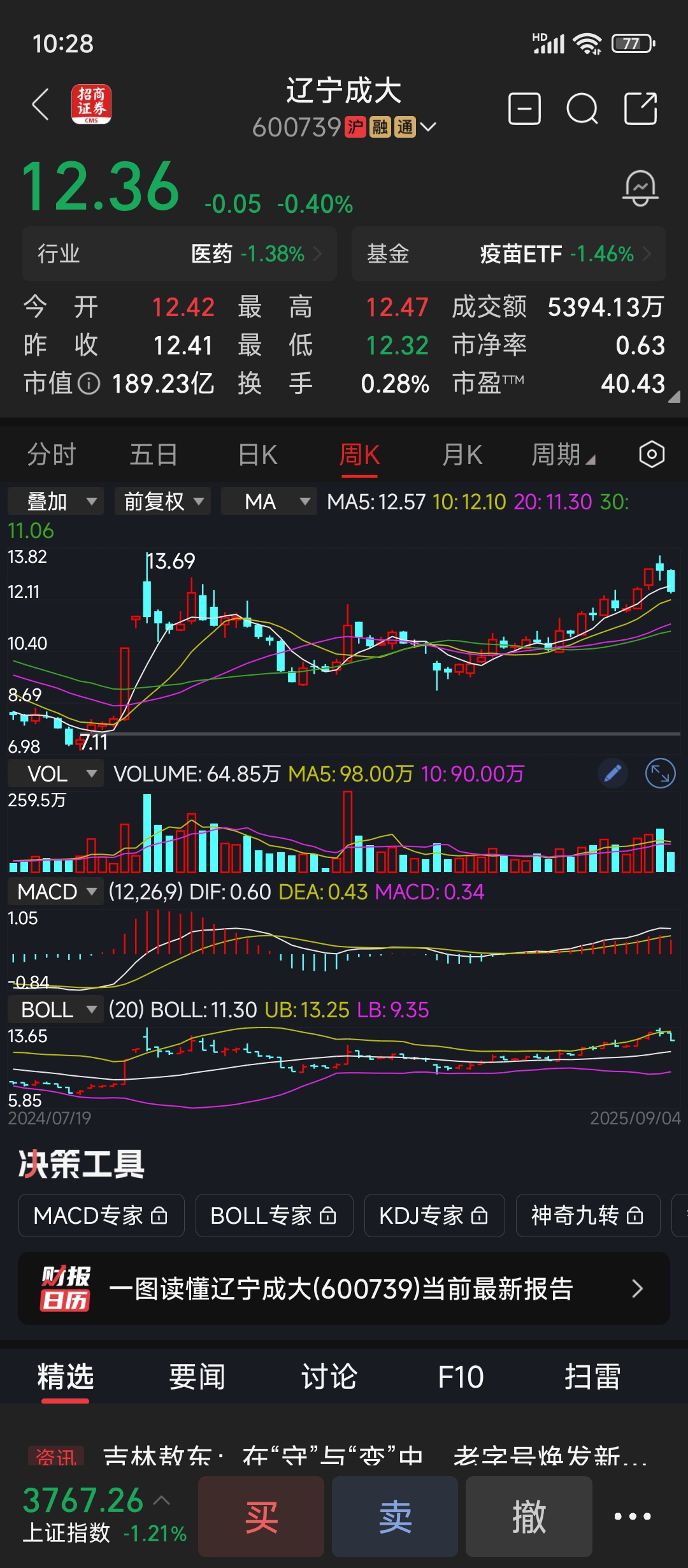Open the MACD专家 tool
Screen dimensions: 688x1568
(101, 1216)
